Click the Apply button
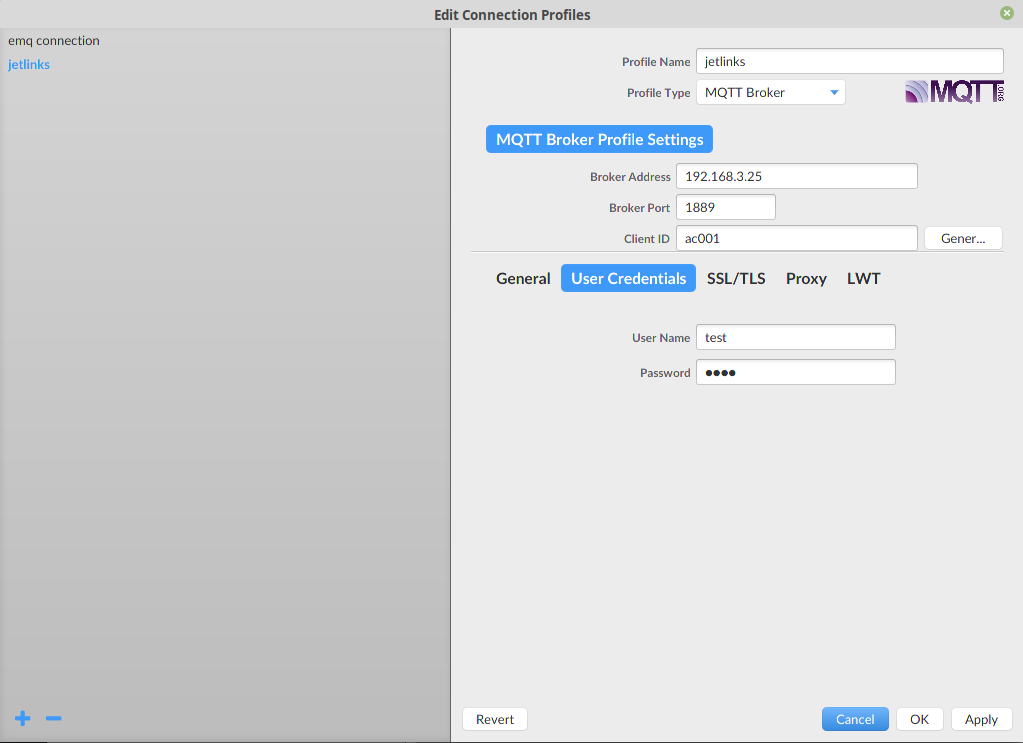This screenshot has width=1023, height=743. click(981, 719)
